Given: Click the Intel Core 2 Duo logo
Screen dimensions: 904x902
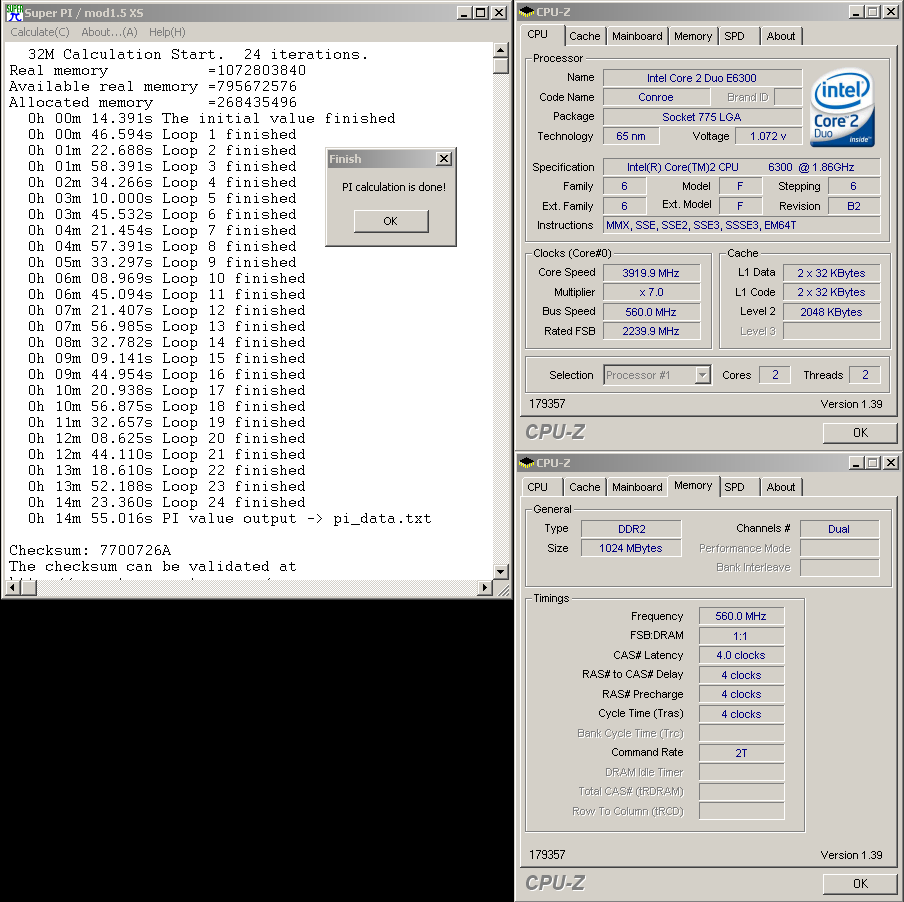Looking at the screenshot, I should [842, 108].
